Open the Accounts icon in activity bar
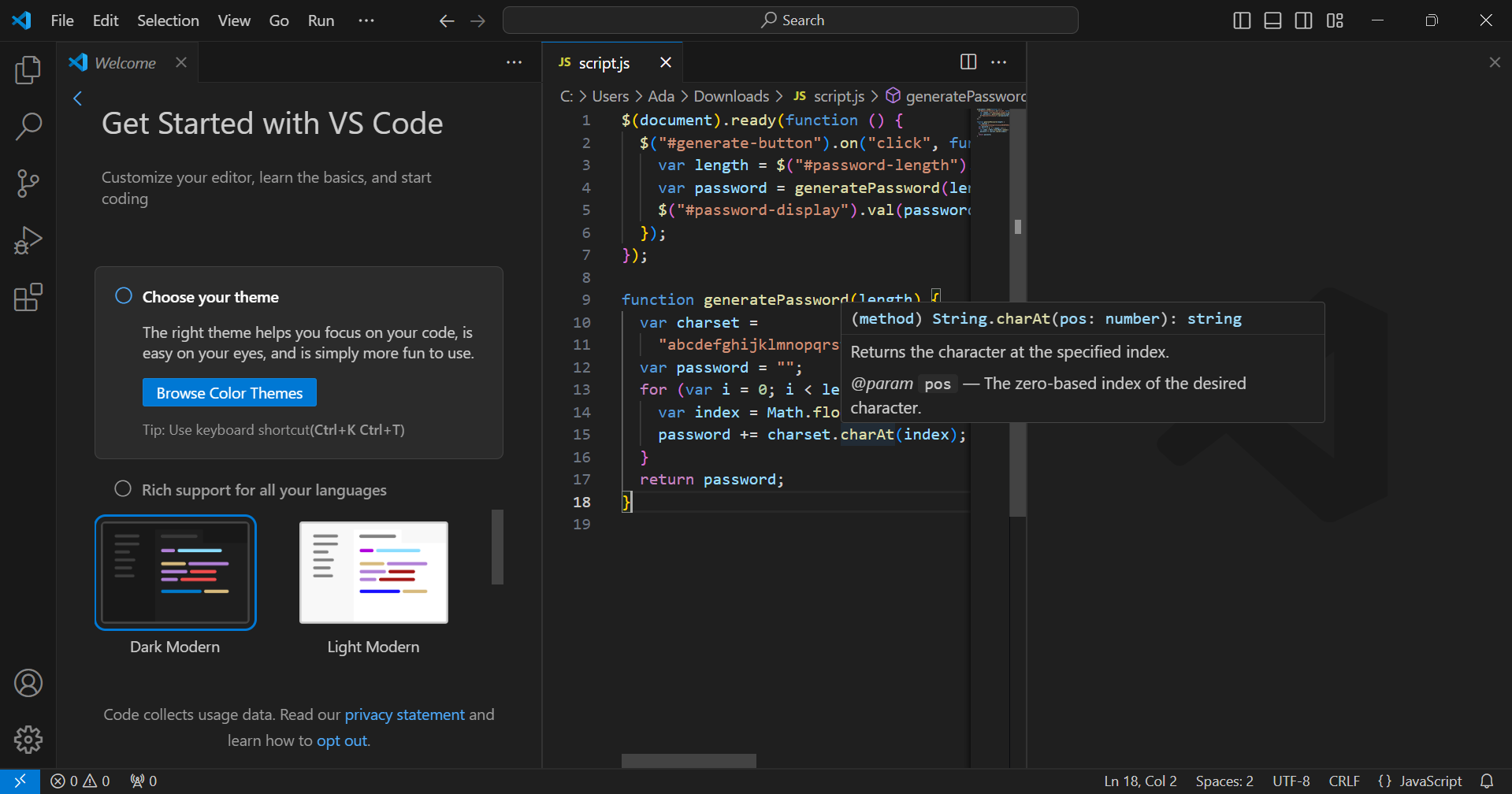Screen dimensions: 1512x794 [28, 683]
